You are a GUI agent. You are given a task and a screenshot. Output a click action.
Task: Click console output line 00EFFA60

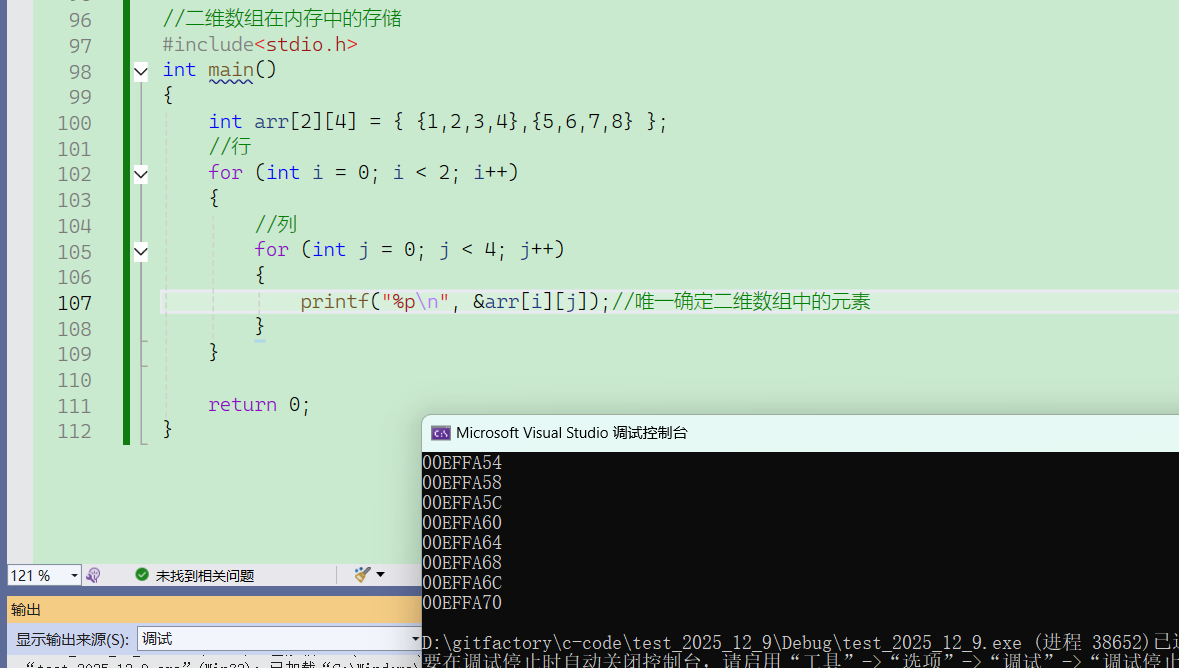click(462, 523)
